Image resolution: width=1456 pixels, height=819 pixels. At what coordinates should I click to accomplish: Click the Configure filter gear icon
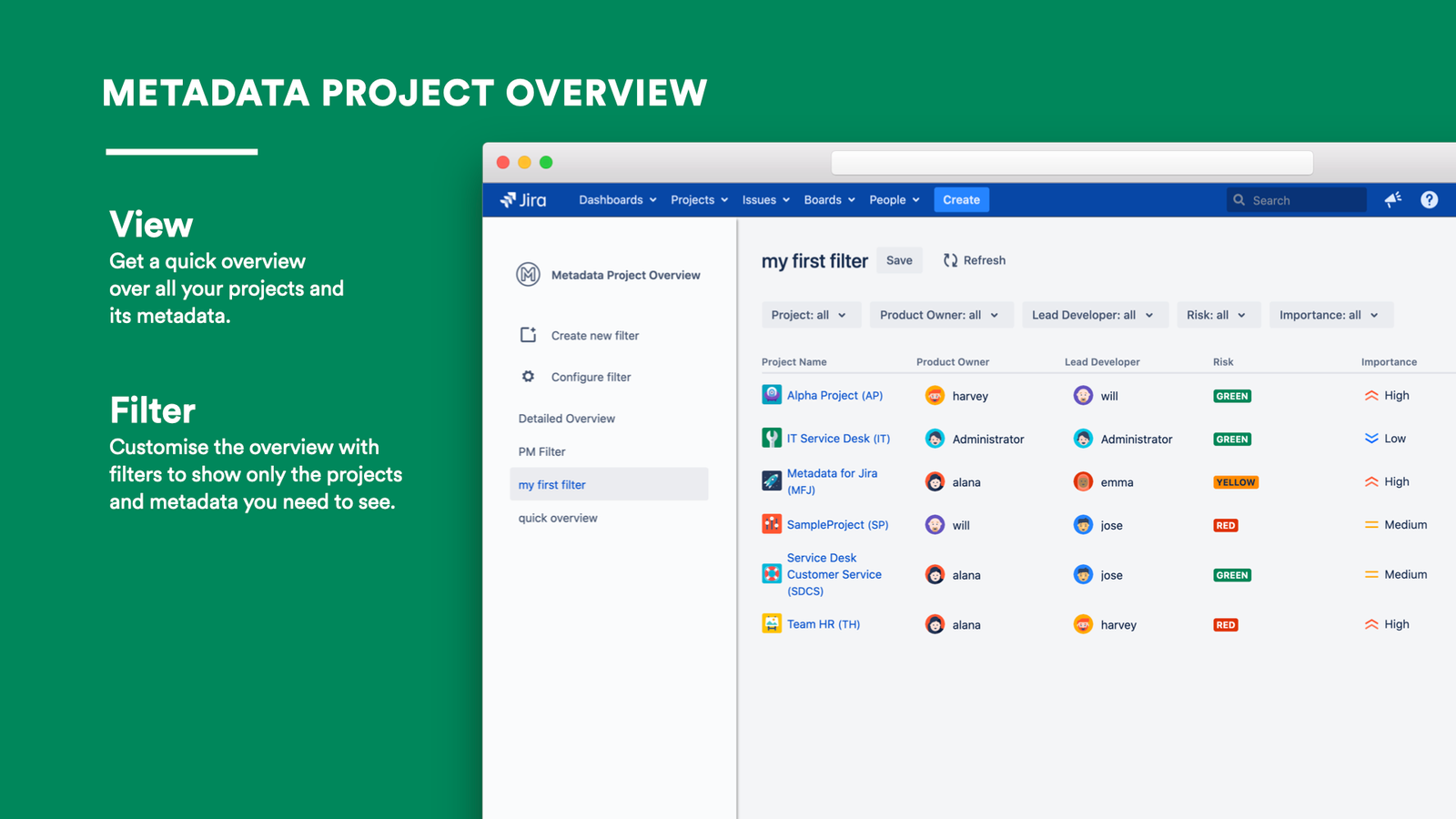[528, 377]
